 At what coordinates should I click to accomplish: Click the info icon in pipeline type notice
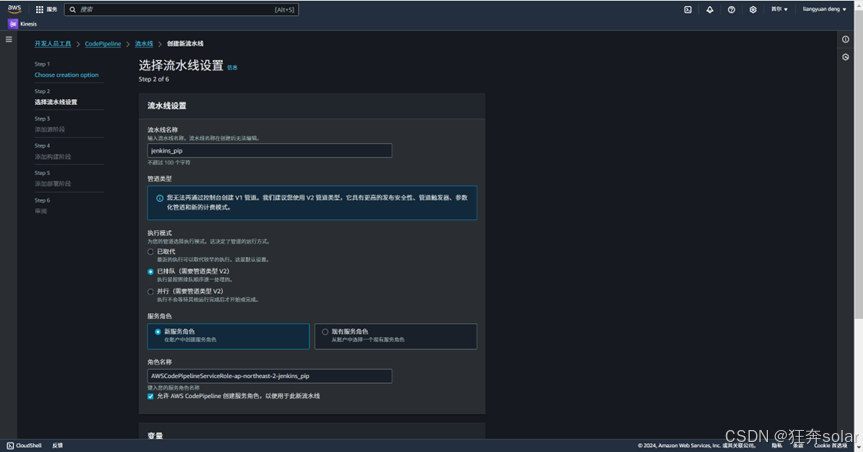160,198
